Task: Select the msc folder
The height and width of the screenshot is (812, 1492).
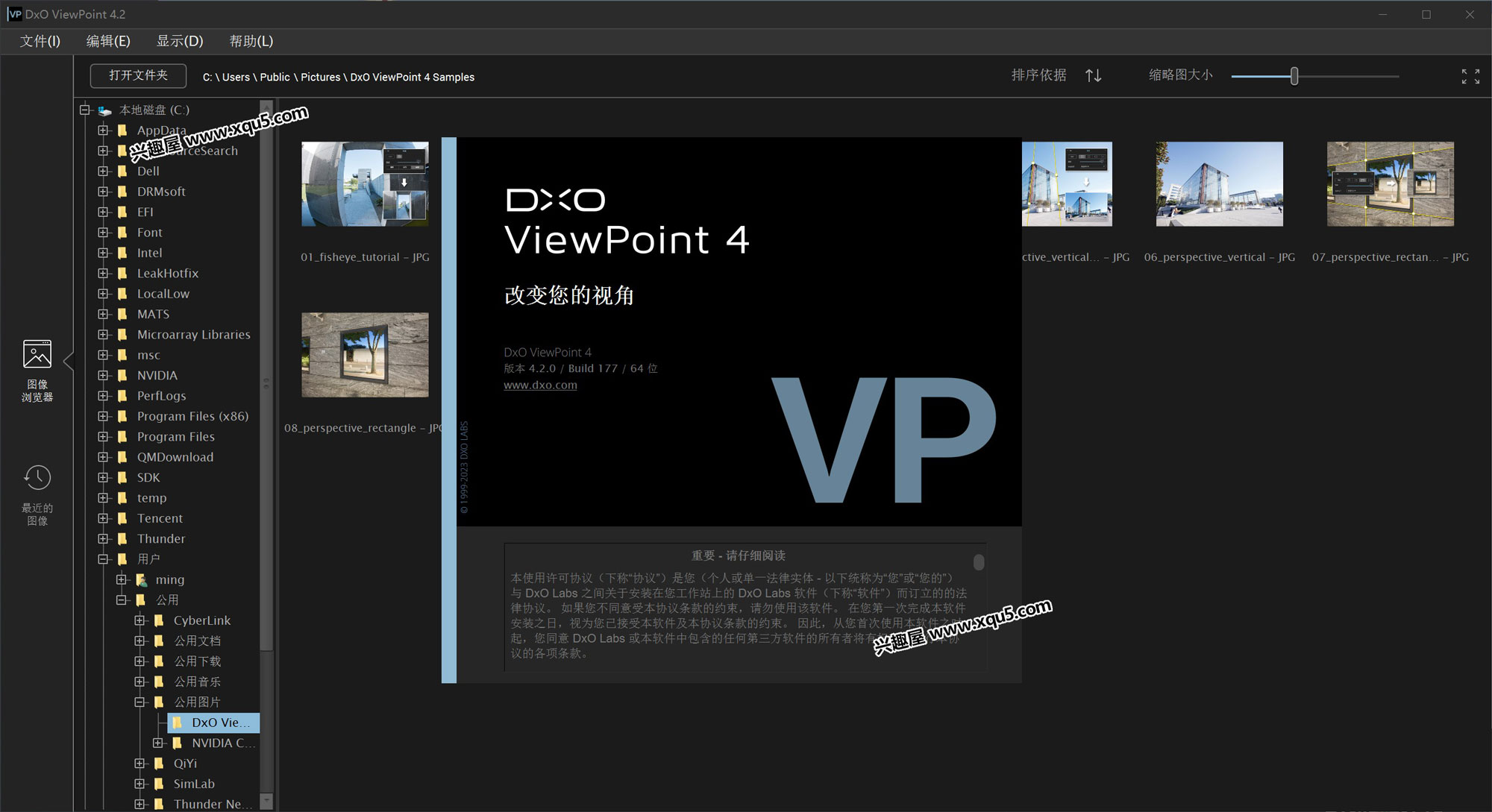Action: click(148, 356)
